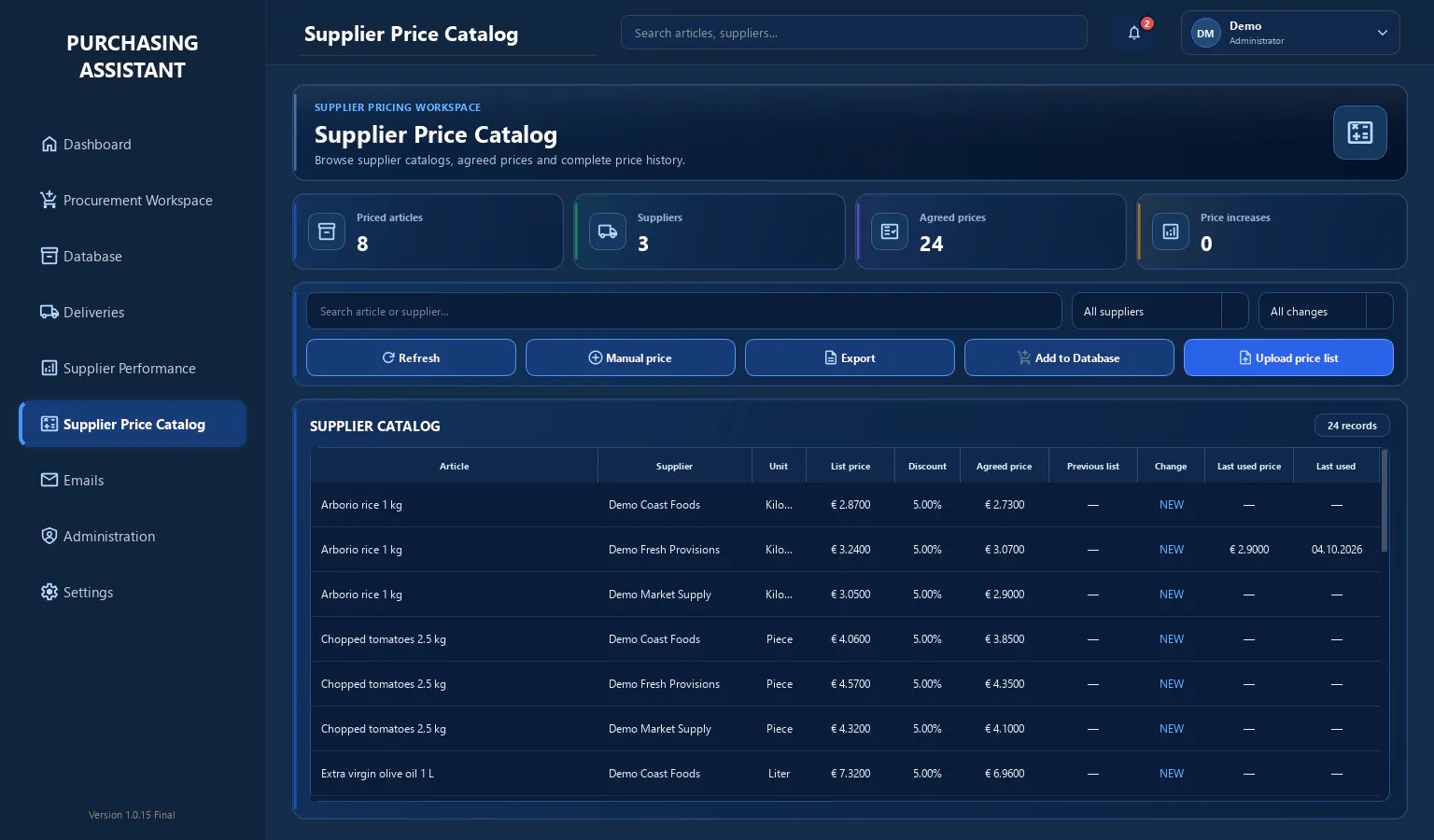
Task: Open the Settings menu item
Action: coord(133,592)
